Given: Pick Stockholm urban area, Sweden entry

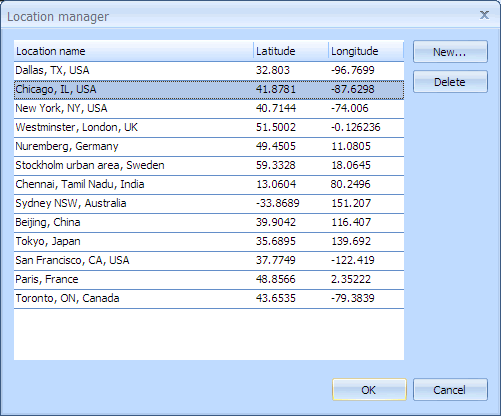Looking at the screenshot, I should coord(209,165).
